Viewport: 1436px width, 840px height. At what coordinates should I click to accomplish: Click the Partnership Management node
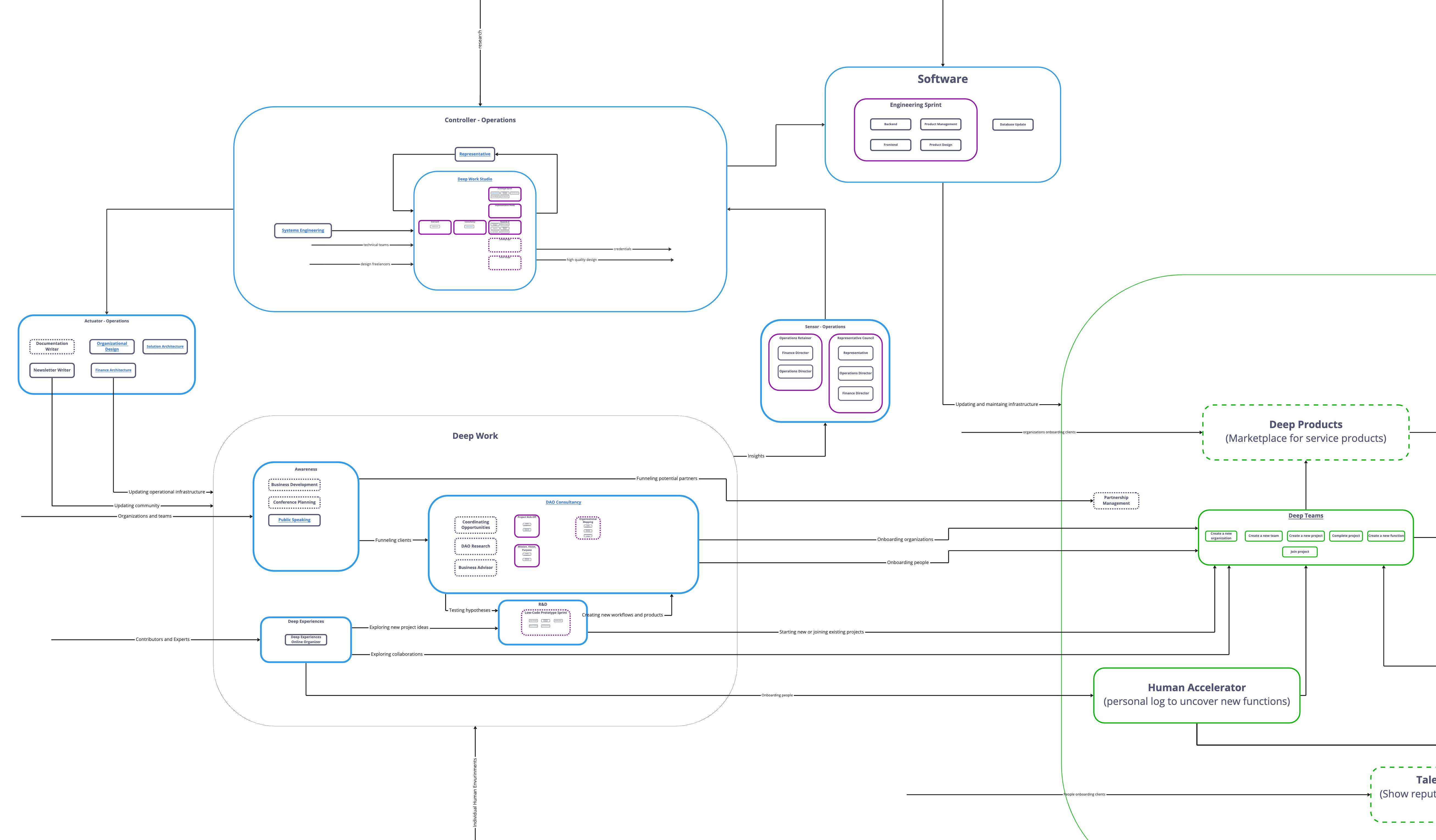tap(1116, 501)
